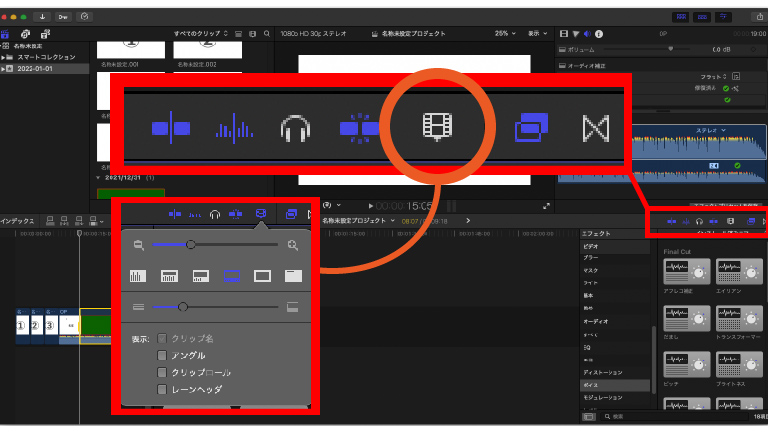Open the インデックス timeline index
This screenshot has height=432, width=768.
coord(17,221)
